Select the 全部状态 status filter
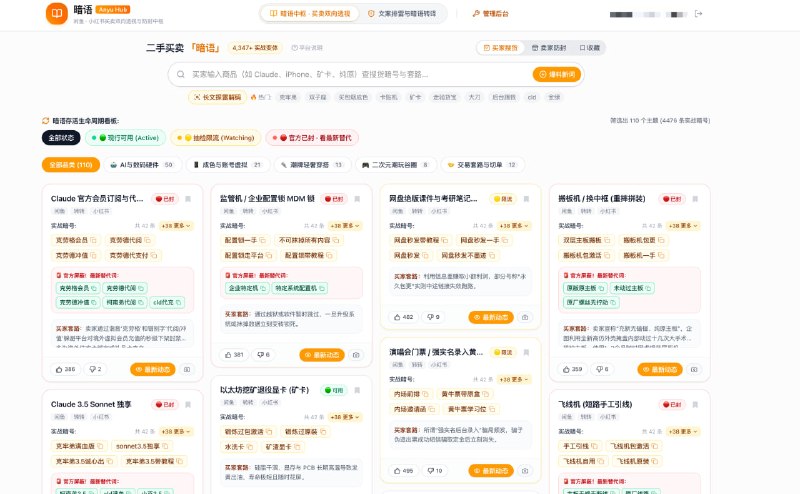This screenshot has height=494, width=800. (61, 138)
